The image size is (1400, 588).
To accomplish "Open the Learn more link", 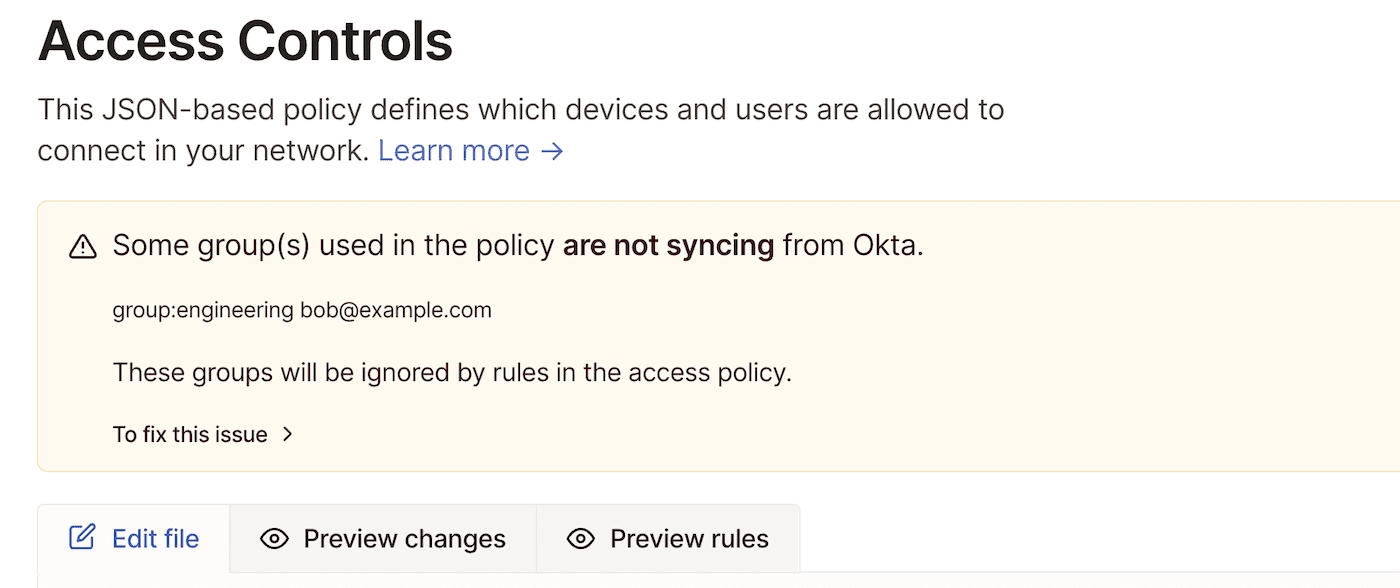I will (454, 151).
